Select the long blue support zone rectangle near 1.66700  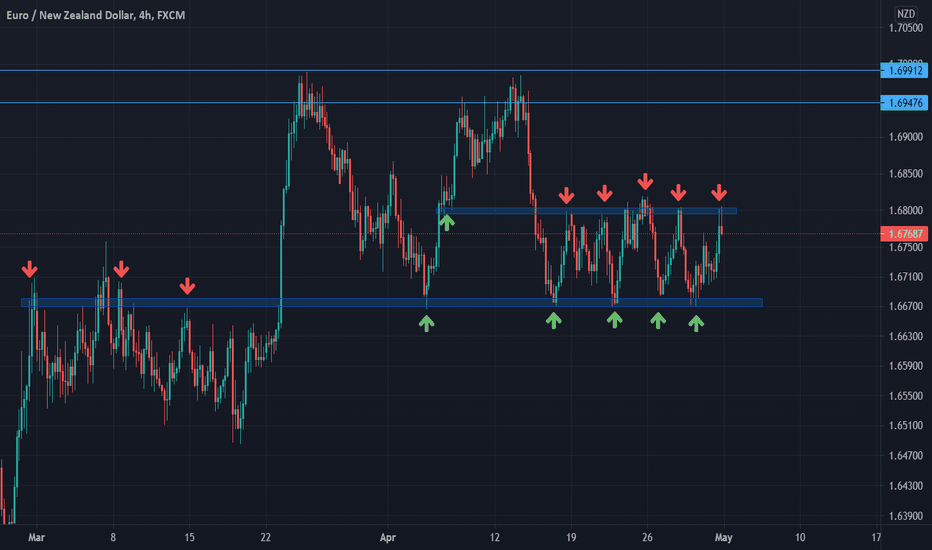click(392, 303)
